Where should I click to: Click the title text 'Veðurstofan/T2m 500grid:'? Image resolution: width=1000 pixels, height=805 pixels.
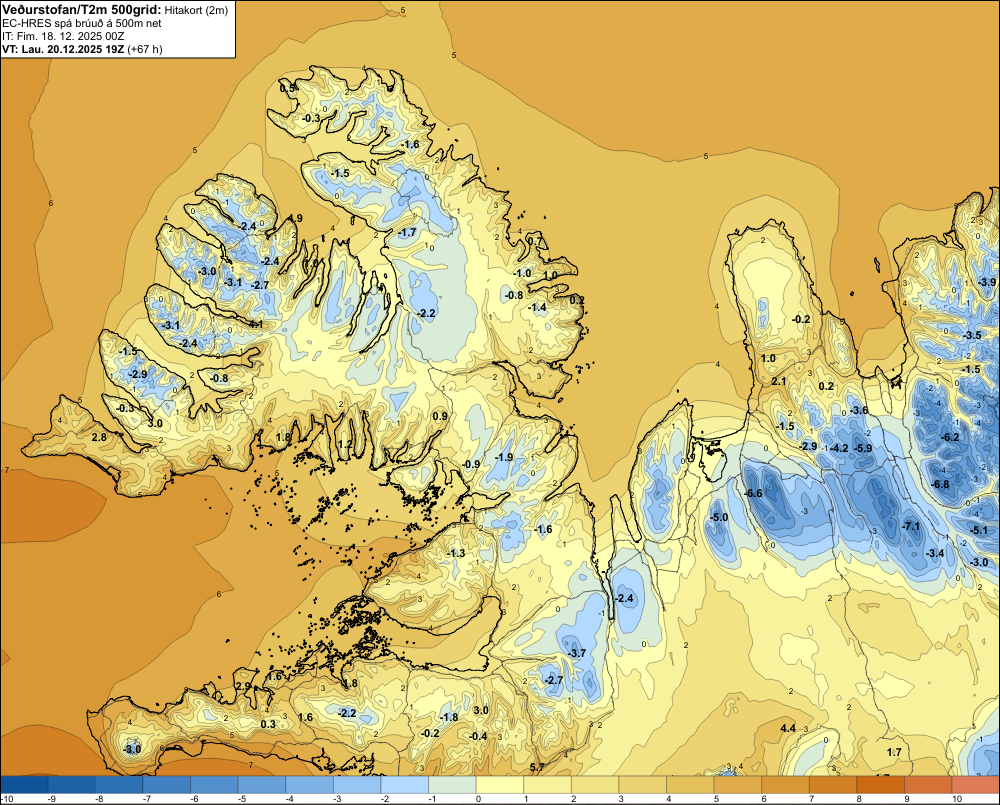coord(82,9)
